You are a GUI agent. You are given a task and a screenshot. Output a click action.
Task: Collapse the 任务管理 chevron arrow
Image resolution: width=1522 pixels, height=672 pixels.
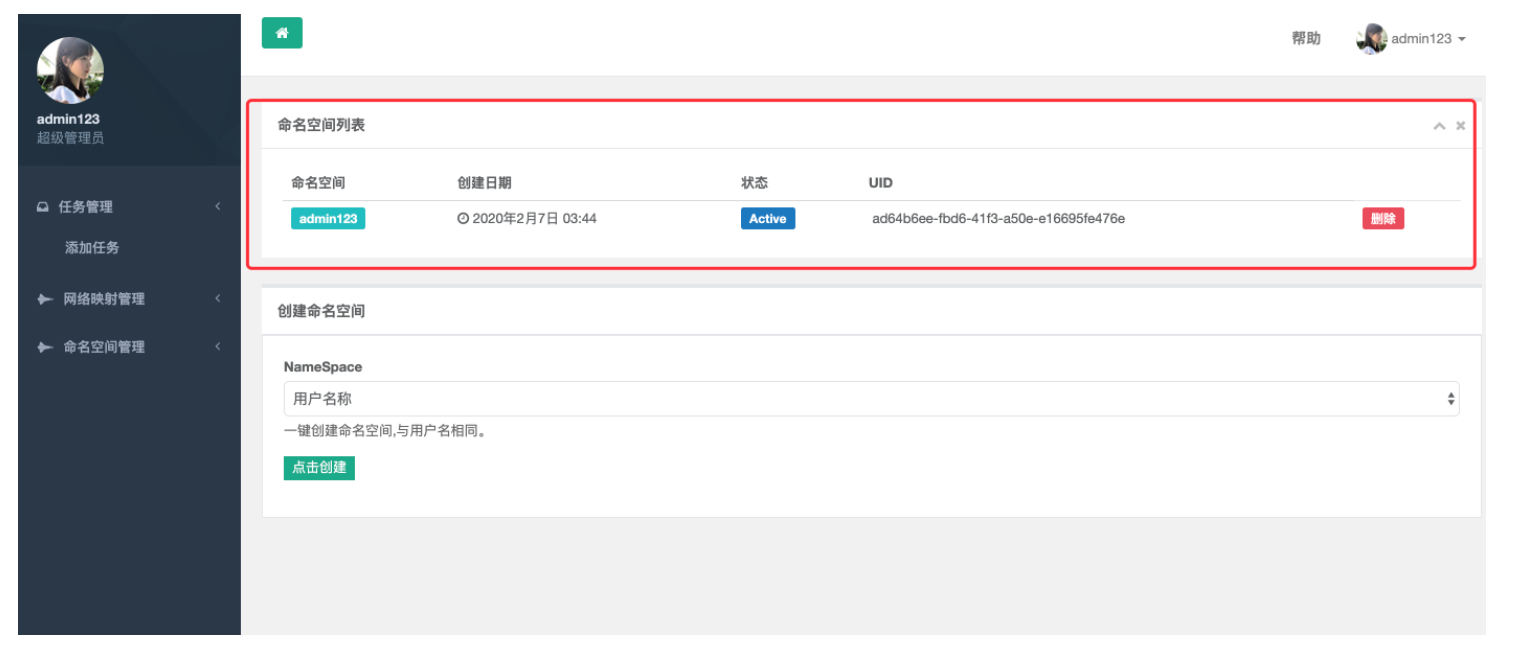click(x=217, y=207)
